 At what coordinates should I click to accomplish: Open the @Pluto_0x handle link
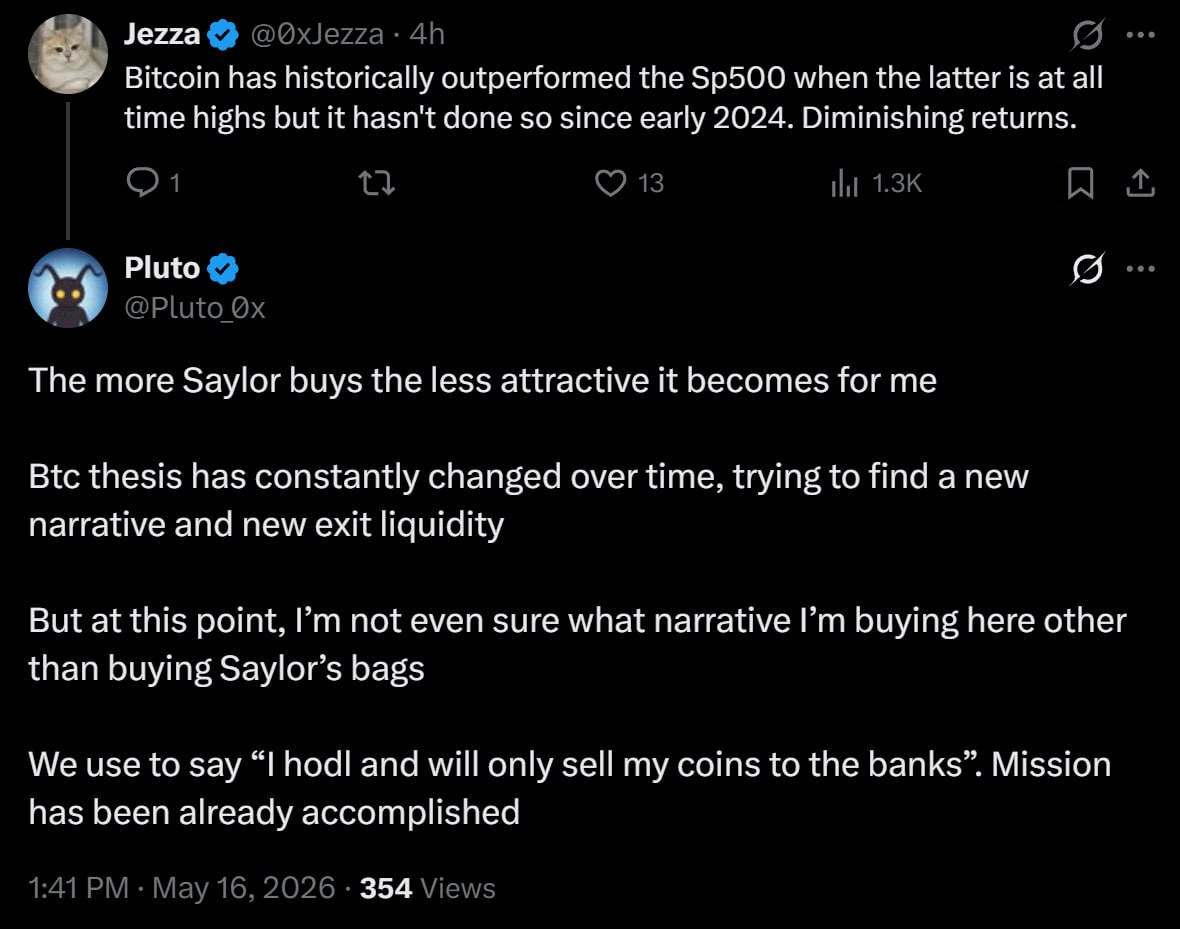(x=194, y=308)
